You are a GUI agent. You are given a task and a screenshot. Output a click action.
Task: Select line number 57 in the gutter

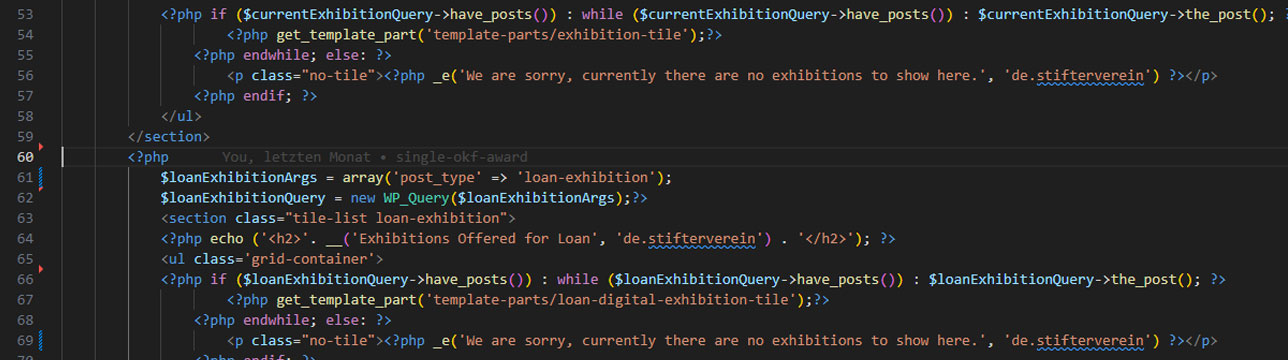[26, 96]
